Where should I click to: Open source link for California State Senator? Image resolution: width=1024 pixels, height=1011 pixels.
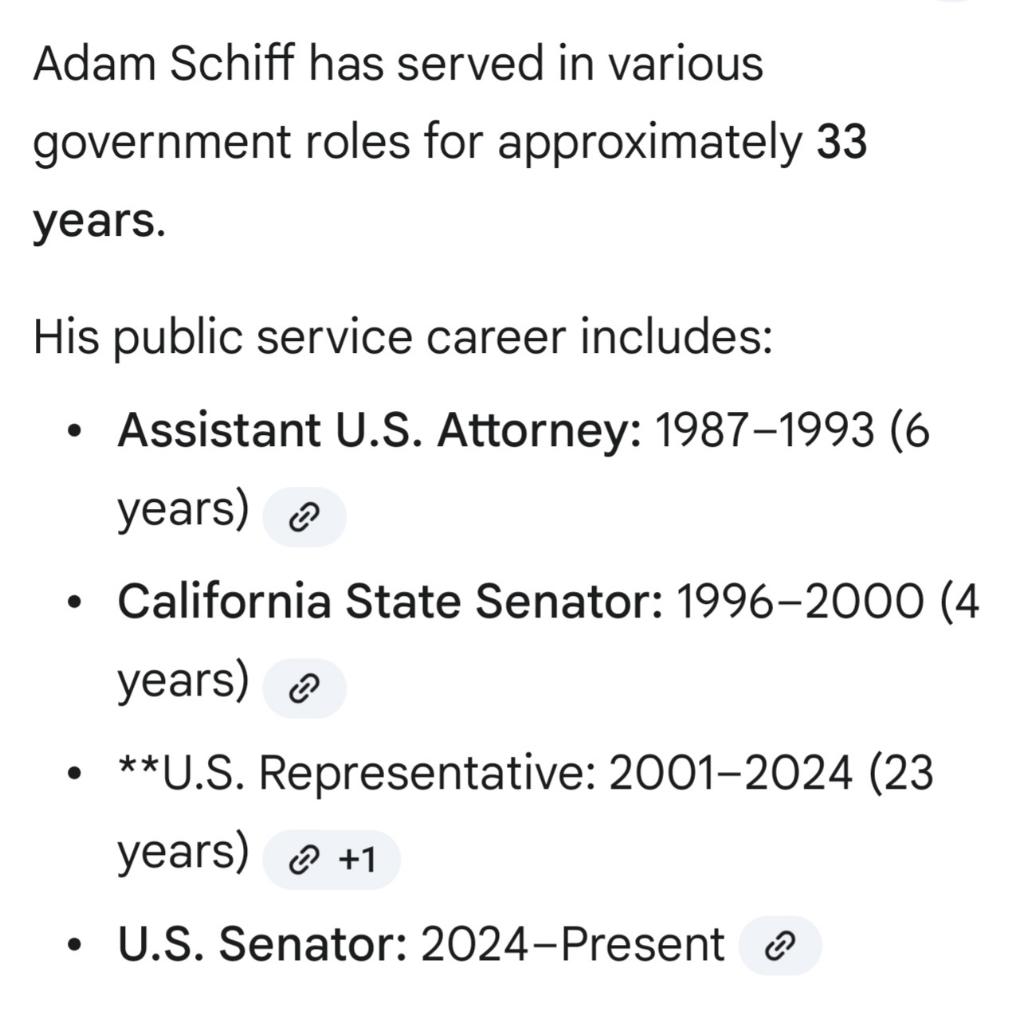pos(303,688)
